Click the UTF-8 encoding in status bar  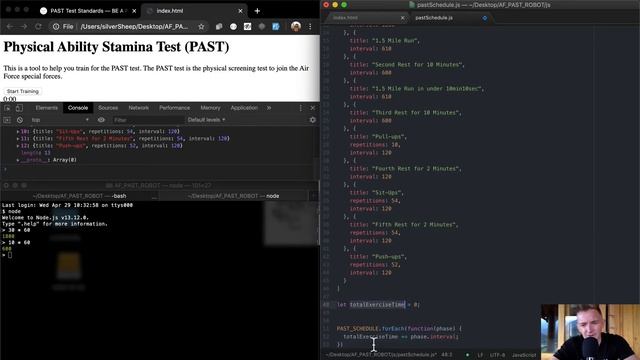pyautogui.click(x=497, y=355)
